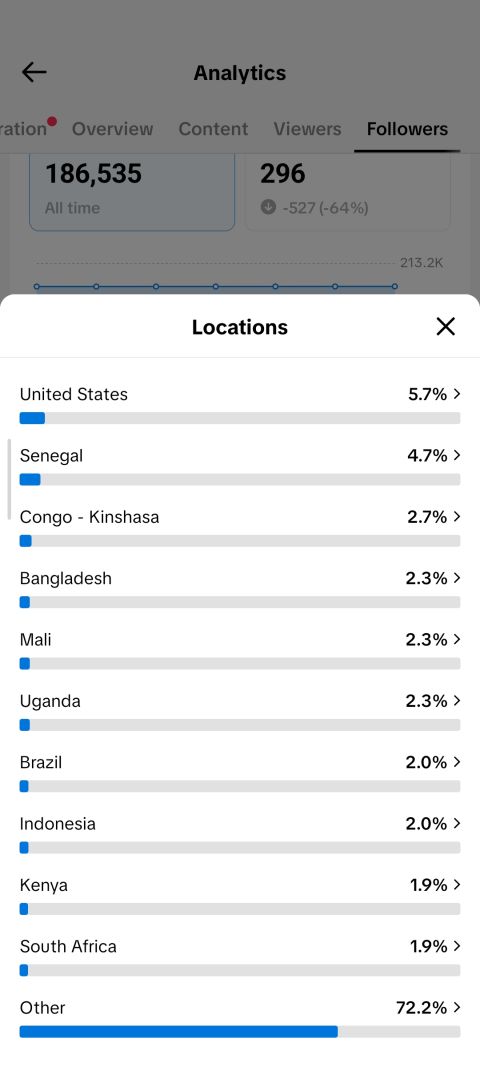Screen dimensions: 480x1067
Task: Select the Followers tab
Action: pos(407,129)
